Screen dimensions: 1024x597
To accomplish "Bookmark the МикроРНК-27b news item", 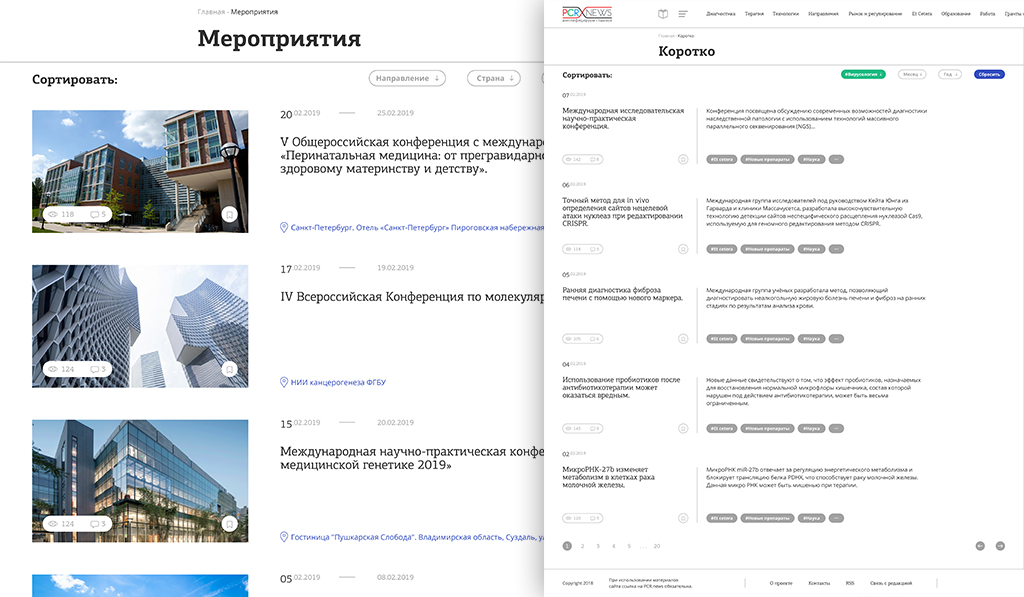I will tap(683, 518).
